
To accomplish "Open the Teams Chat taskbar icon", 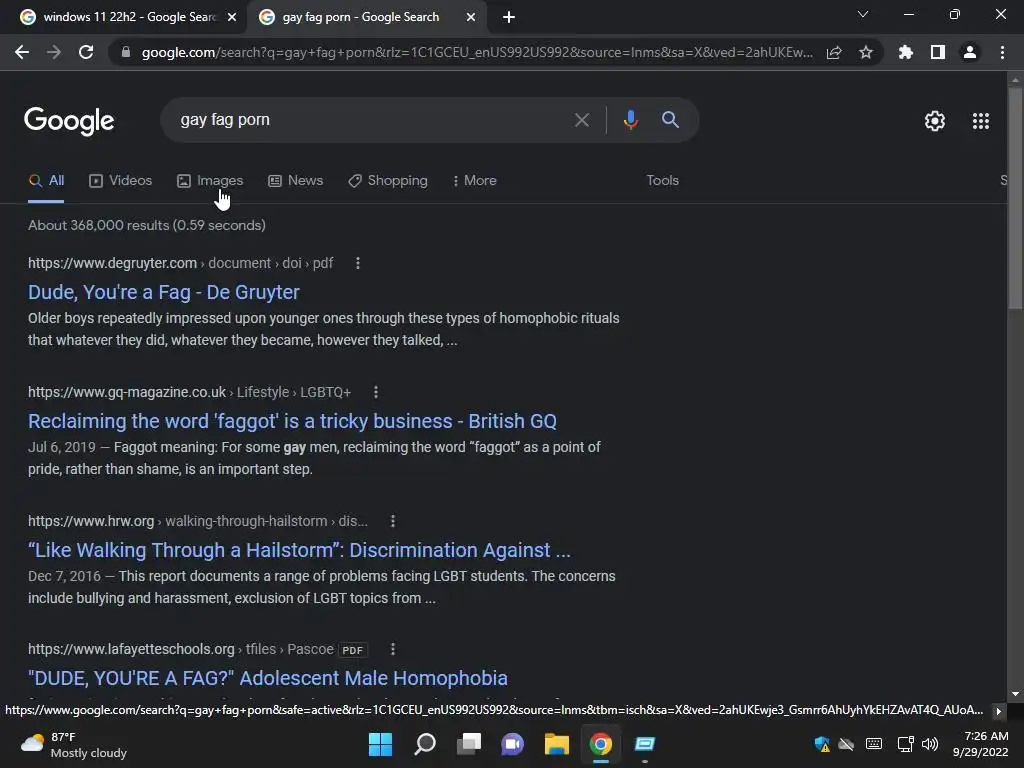I will (x=513, y=744).
